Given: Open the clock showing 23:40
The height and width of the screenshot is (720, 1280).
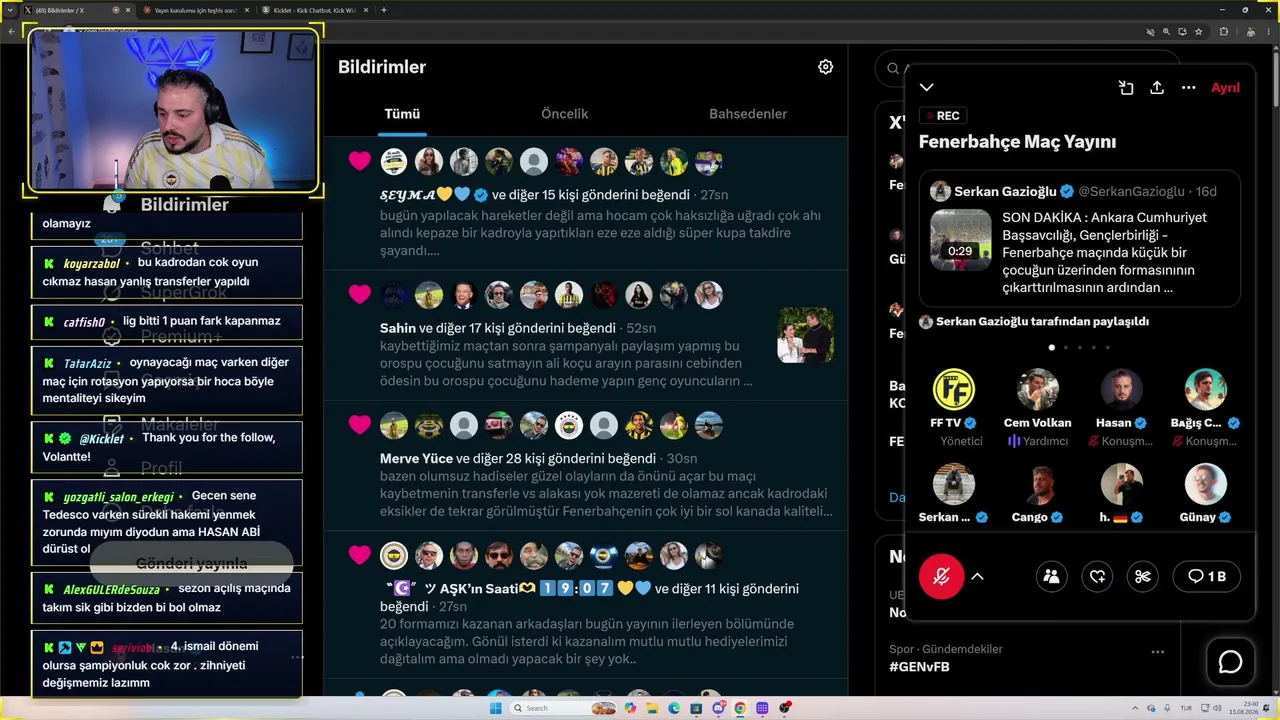Looking at the screenshot, I should point(1243,708).
